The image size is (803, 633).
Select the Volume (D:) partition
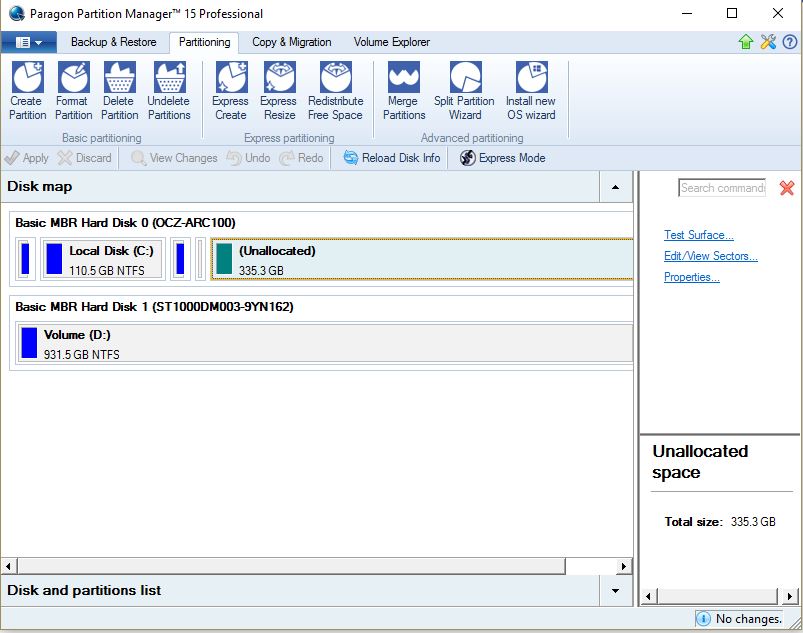tap(324, 343)
